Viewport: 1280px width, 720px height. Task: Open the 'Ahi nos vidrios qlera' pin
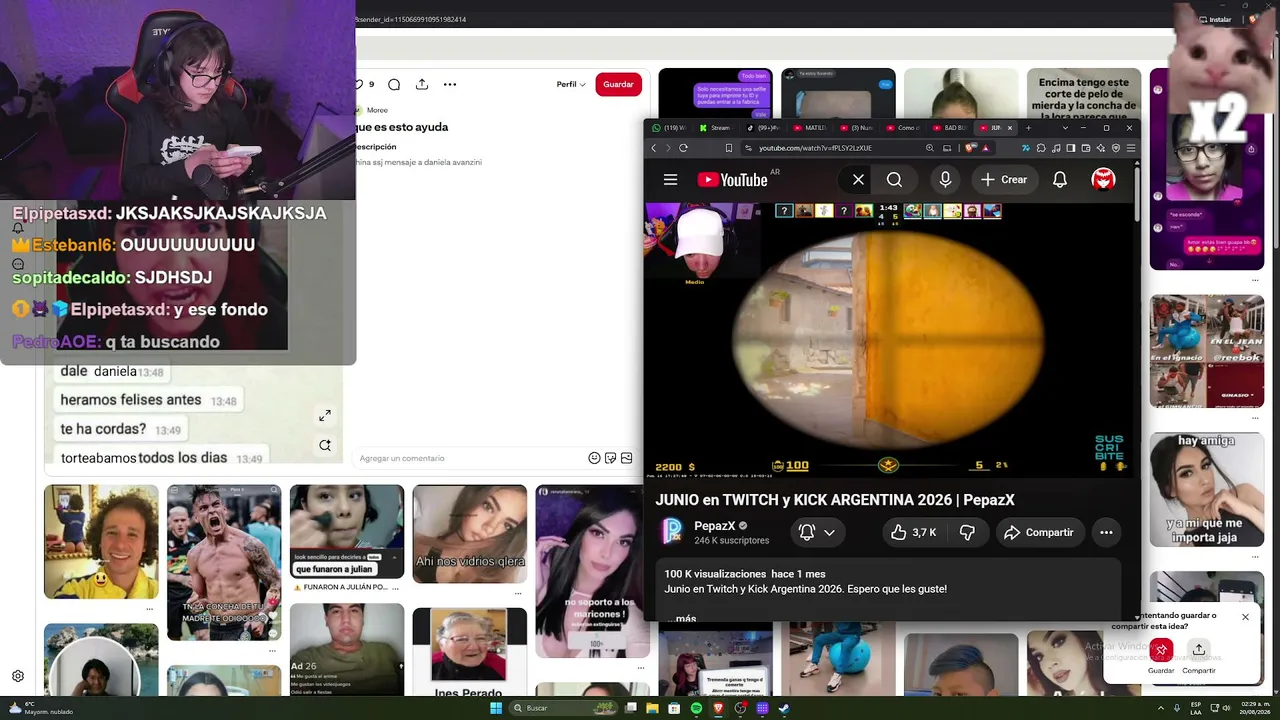point(470,534)
